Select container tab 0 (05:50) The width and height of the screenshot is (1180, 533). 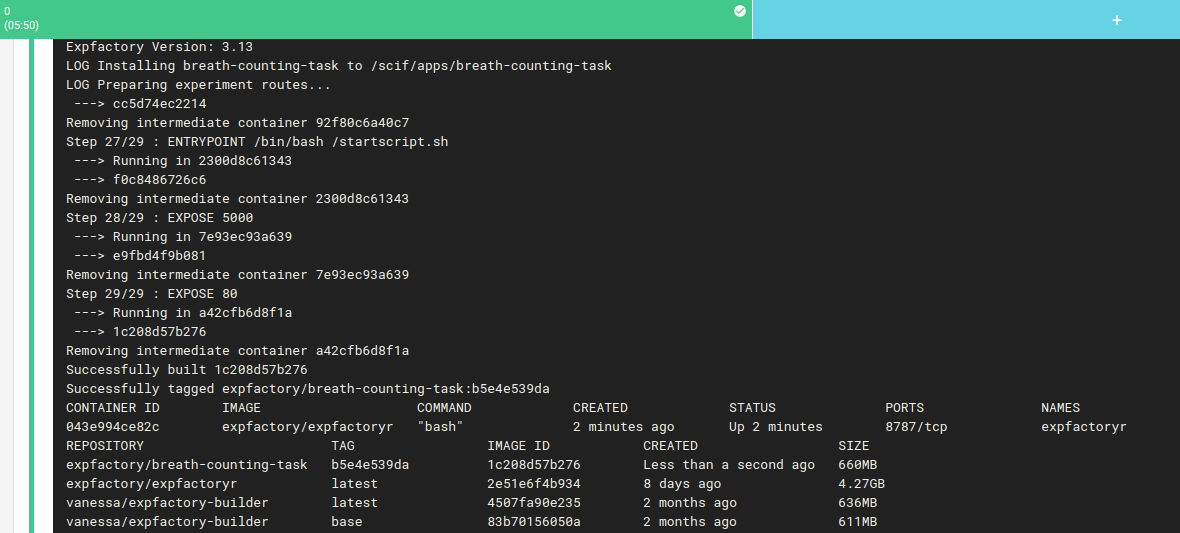click(376, 19)
